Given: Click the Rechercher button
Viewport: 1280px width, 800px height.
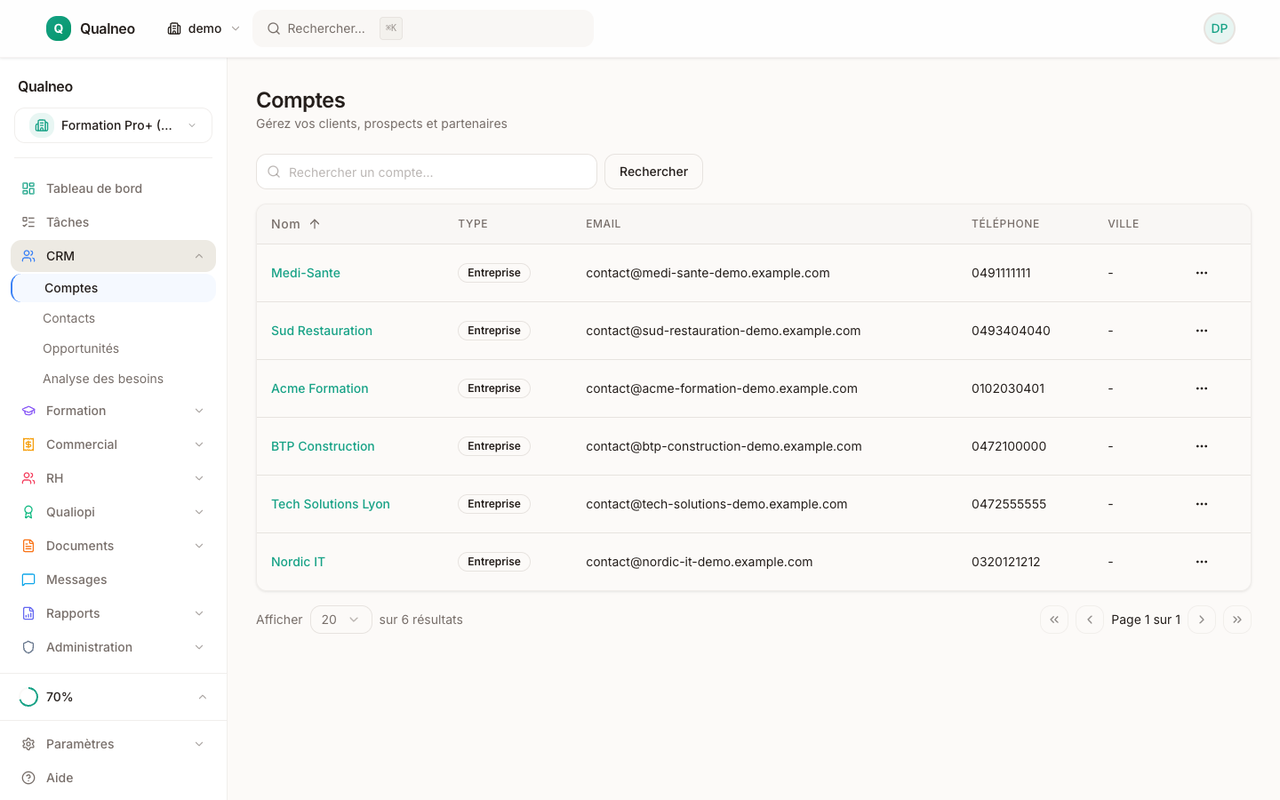Looking at the screenshot, I should tap(653, 172).
